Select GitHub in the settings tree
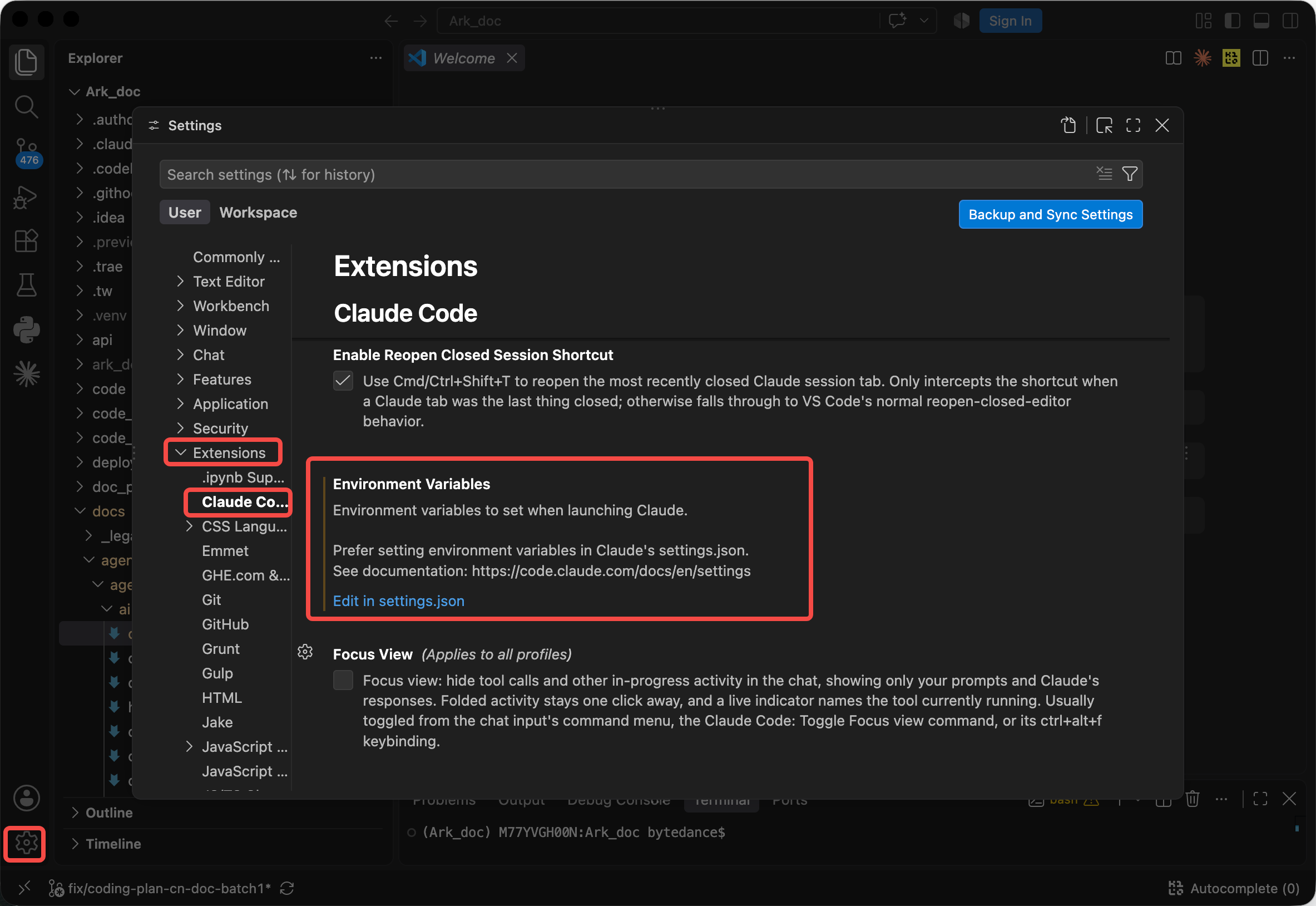Viewport: 1316px width, 906px height. (225, 624)
